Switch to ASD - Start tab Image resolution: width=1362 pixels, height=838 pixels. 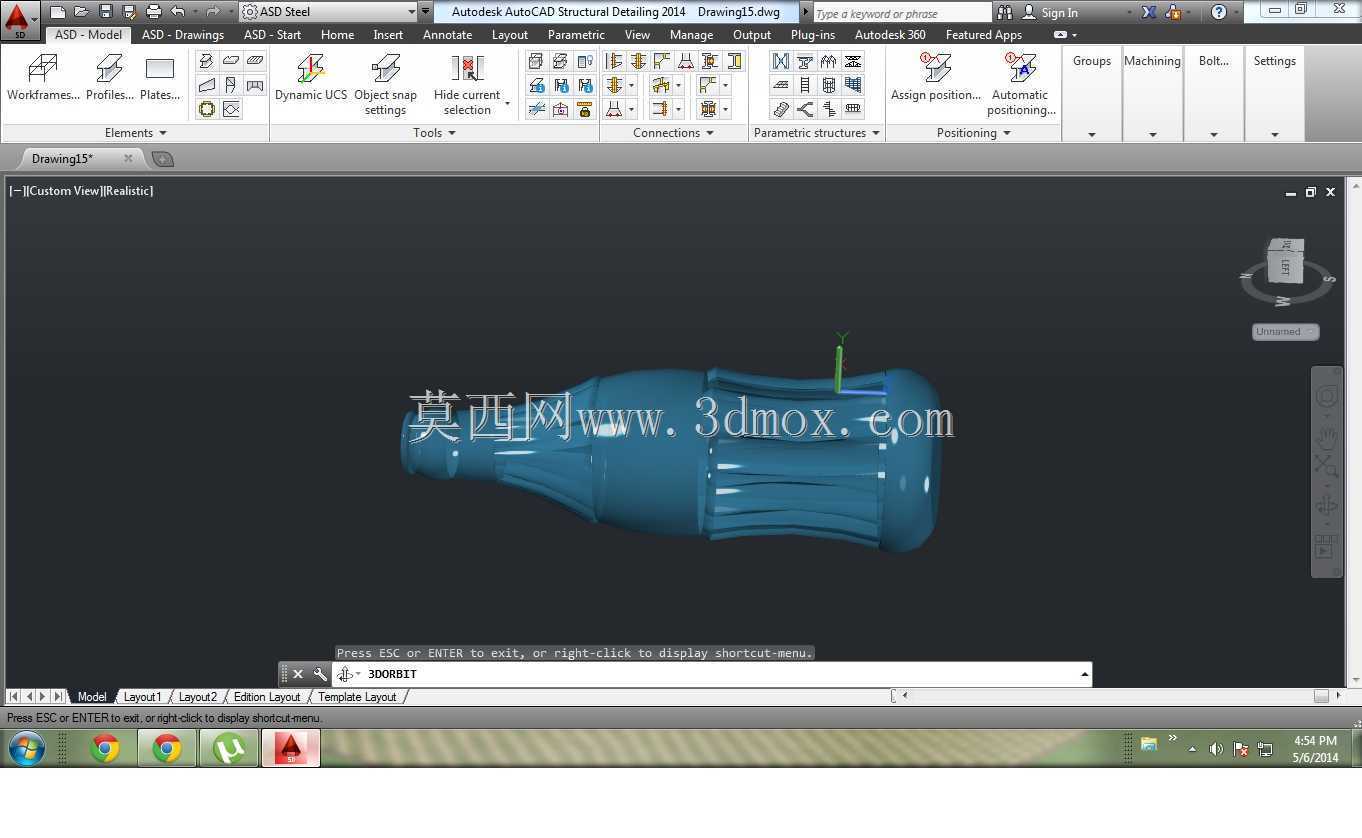[272, 35]
